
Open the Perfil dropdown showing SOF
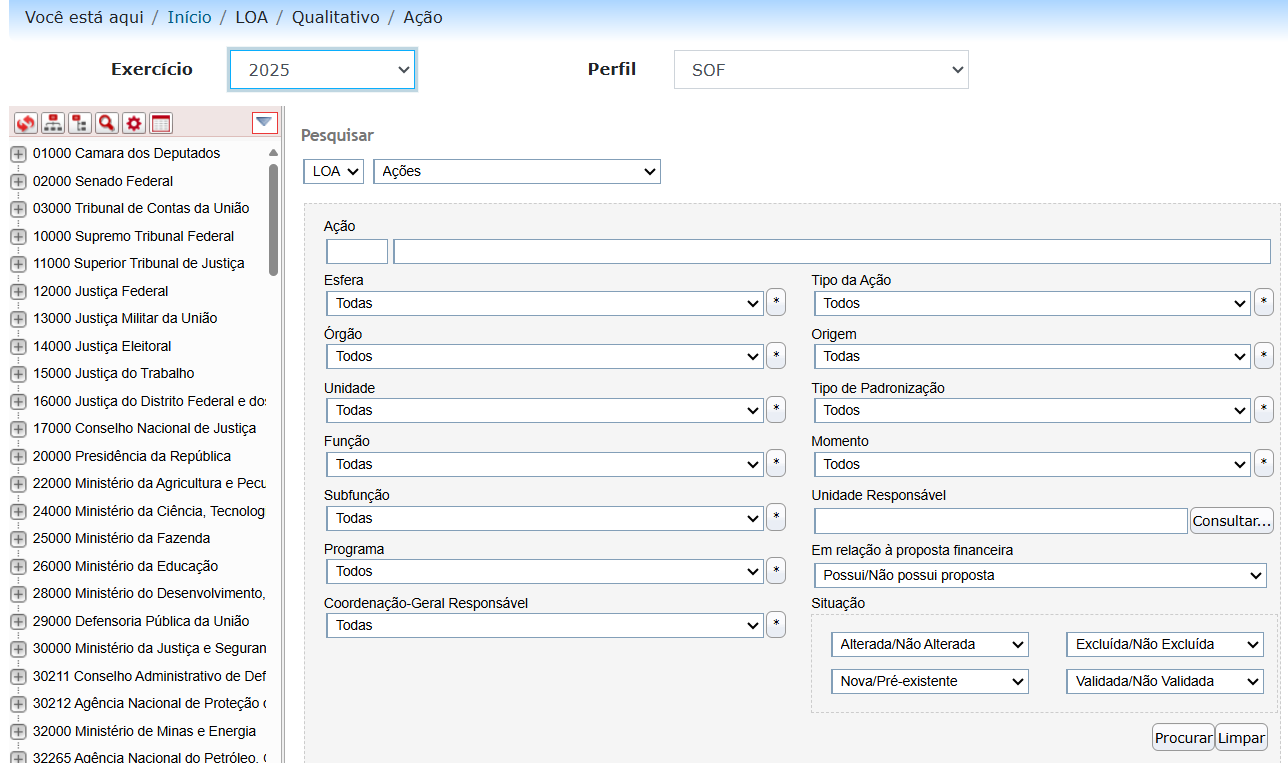coord(820,70)
